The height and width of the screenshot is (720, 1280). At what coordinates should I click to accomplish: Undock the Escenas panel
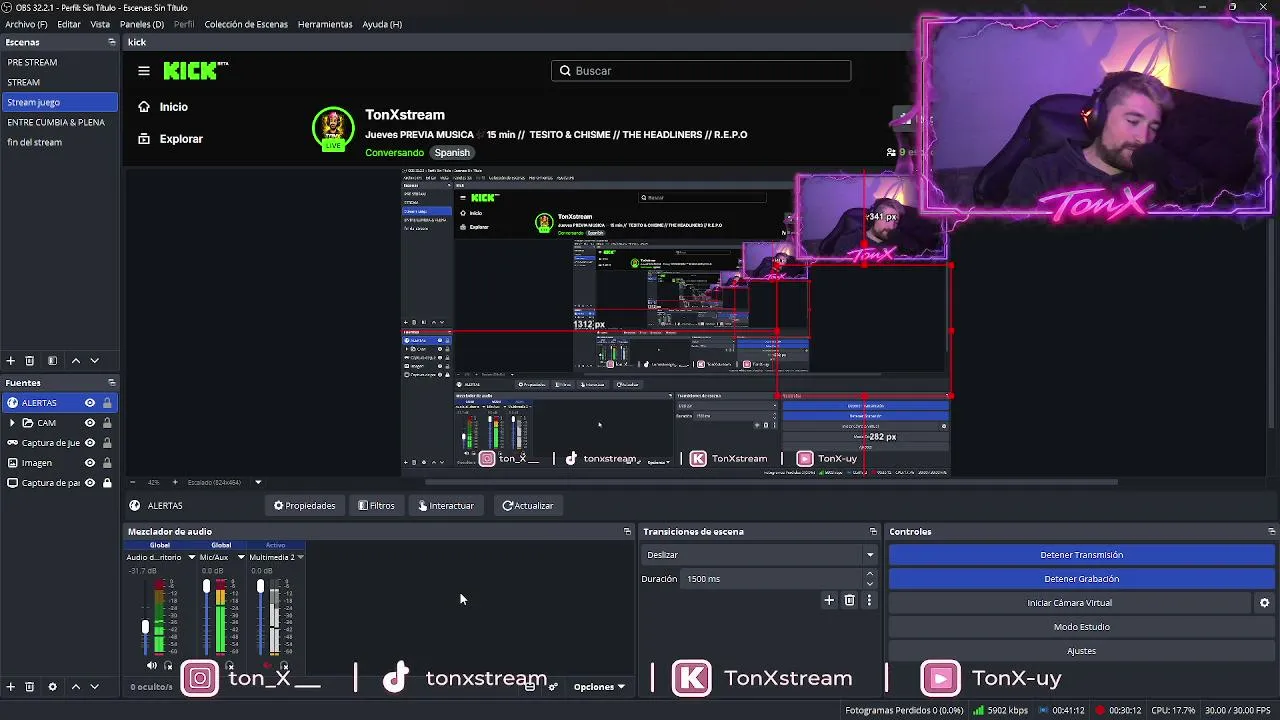coord(112,42)
